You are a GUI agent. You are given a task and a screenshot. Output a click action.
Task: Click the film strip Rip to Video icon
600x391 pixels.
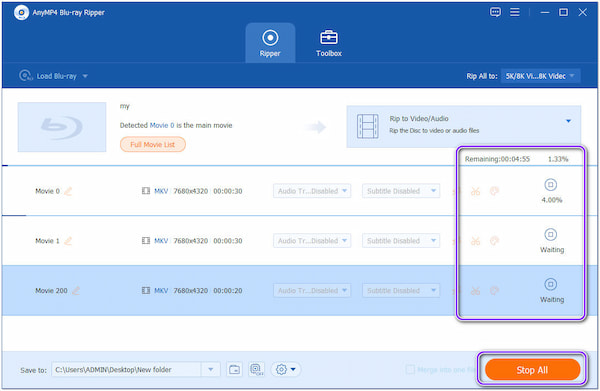367,126
